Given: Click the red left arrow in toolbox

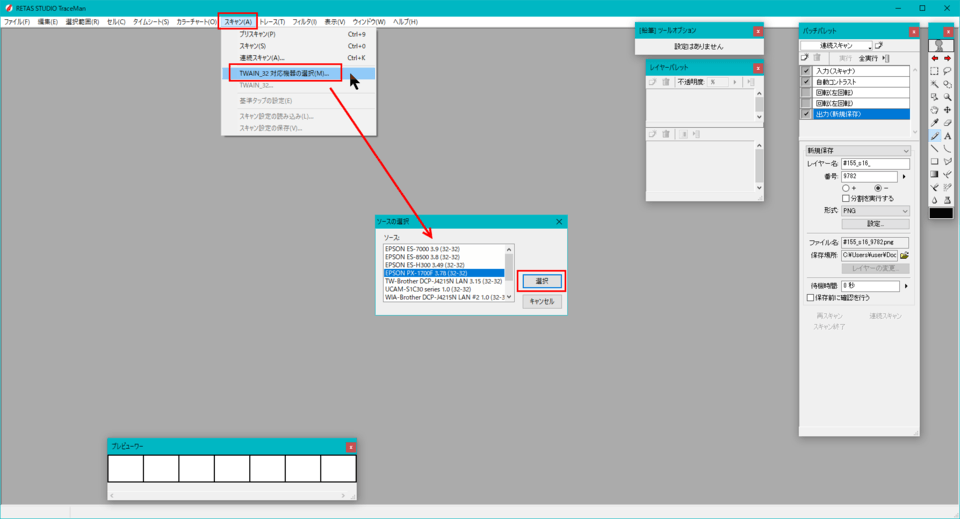Looking at the screenshot, I should [x=934, y=58].
